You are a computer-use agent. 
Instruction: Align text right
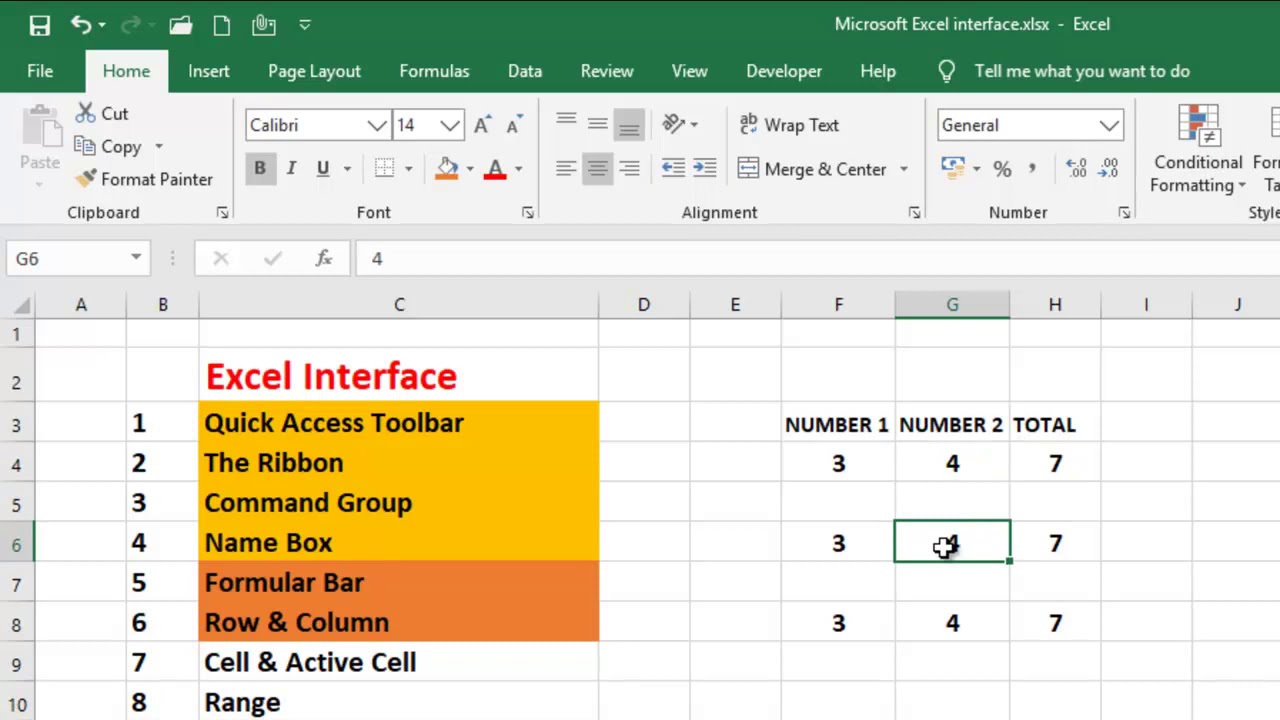coord(629,169)
